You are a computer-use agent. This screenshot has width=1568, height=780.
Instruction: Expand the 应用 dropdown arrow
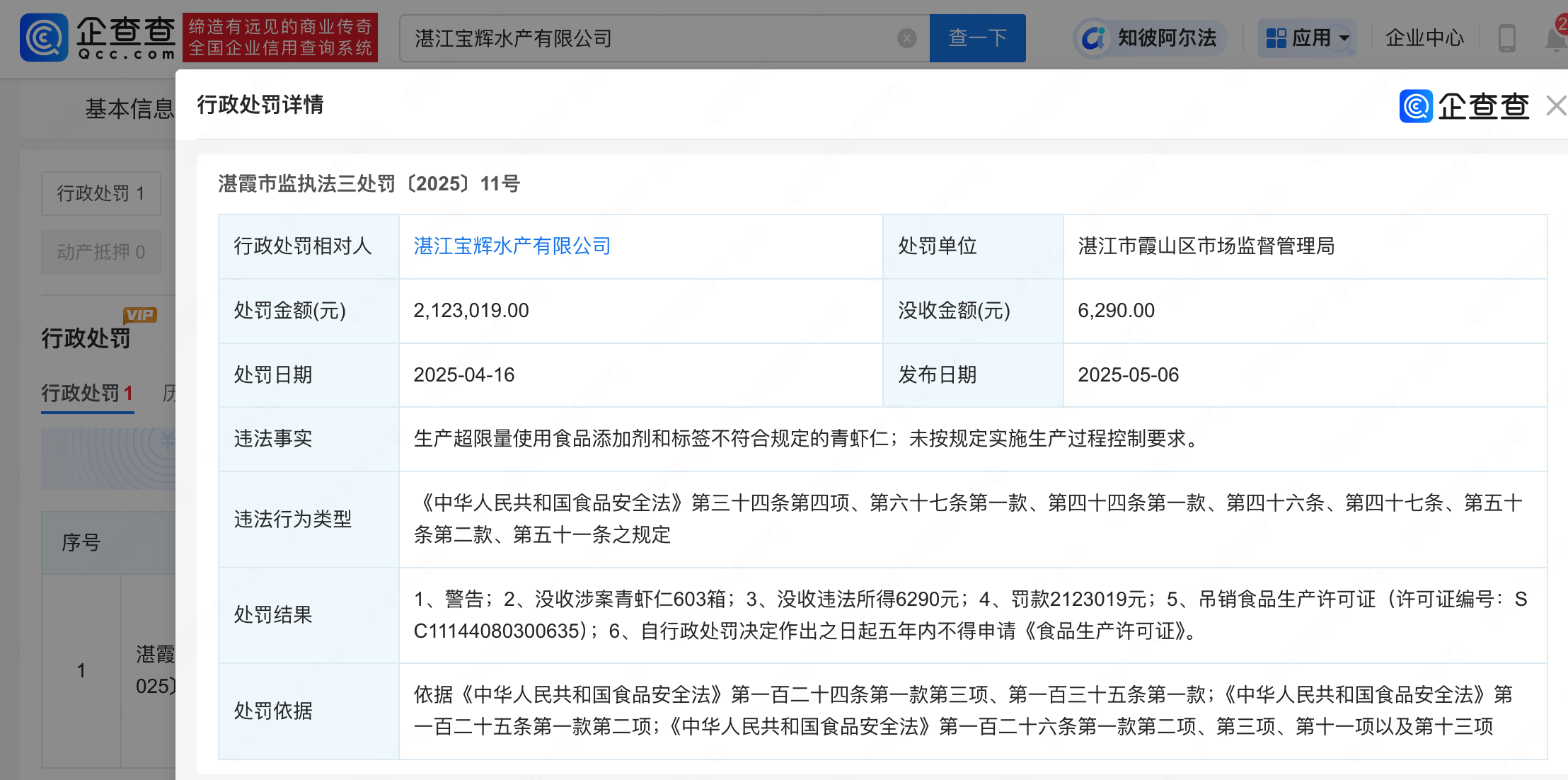click(x=1344, y=38)
